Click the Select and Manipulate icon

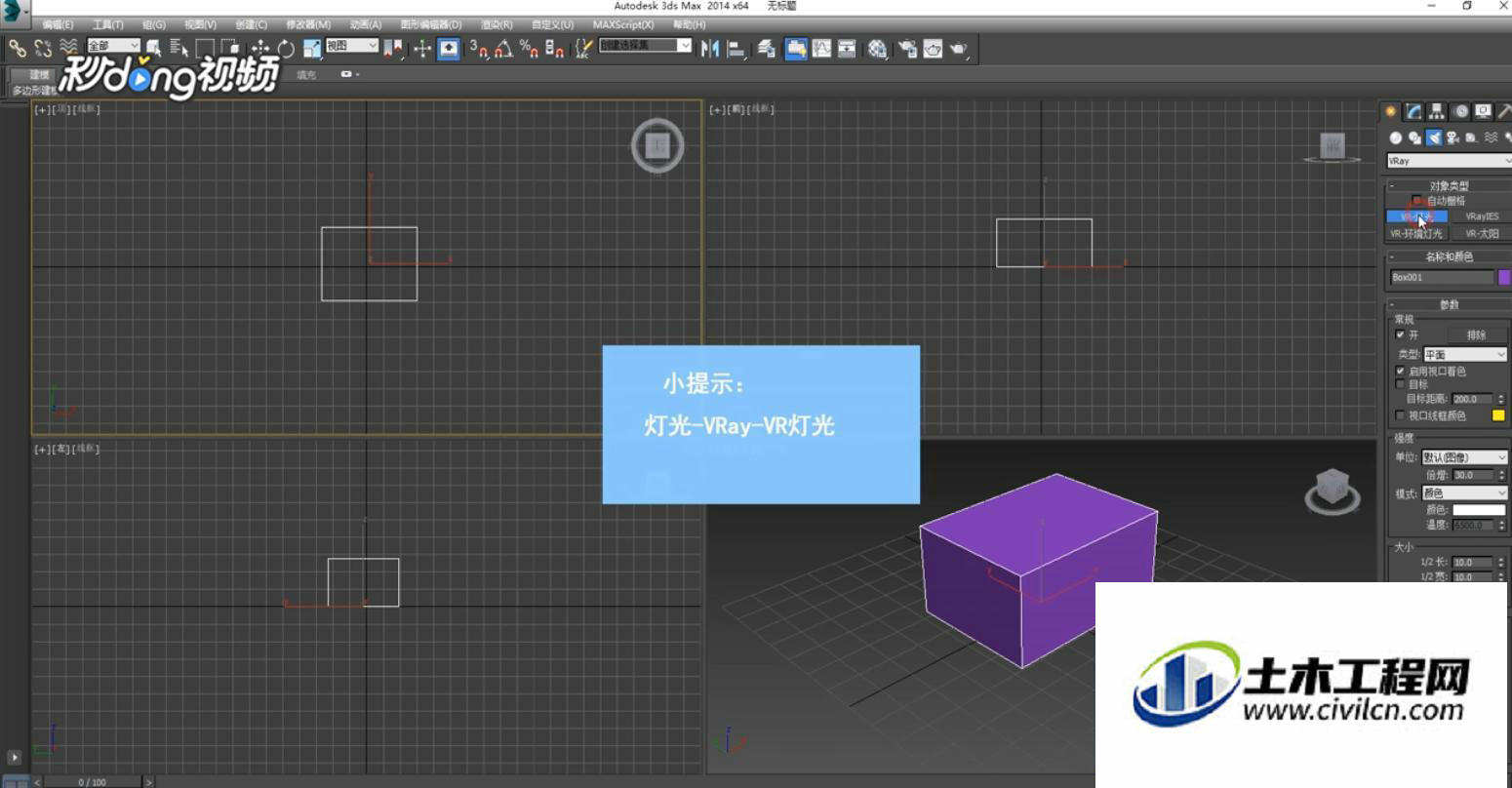[x=422, y=49]
